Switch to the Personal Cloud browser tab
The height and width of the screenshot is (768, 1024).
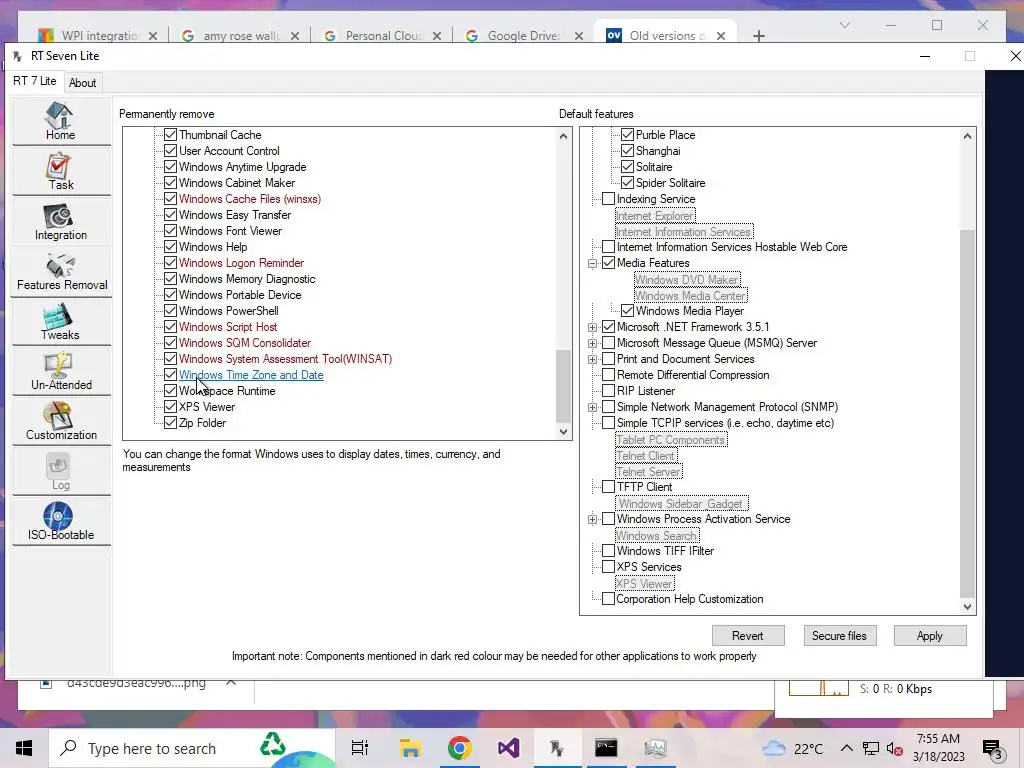click(383, 36)
